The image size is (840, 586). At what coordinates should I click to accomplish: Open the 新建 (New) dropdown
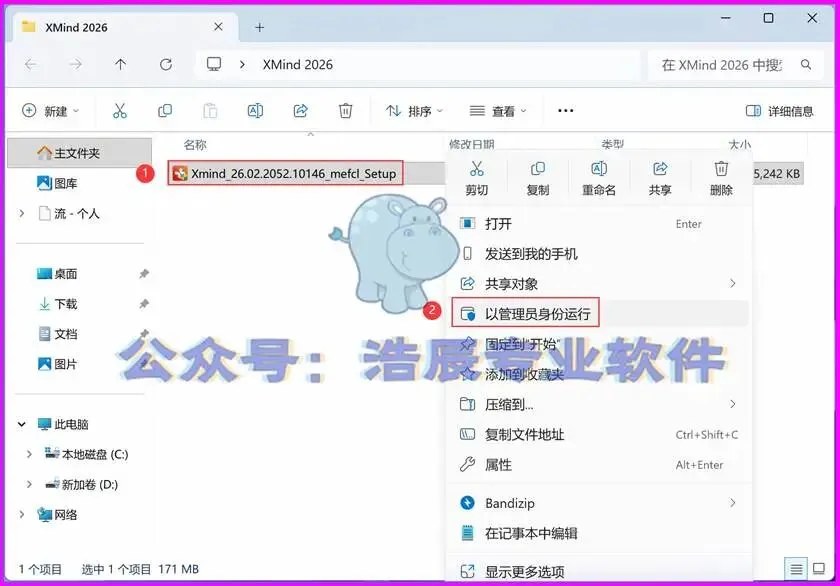coord(50,111)
